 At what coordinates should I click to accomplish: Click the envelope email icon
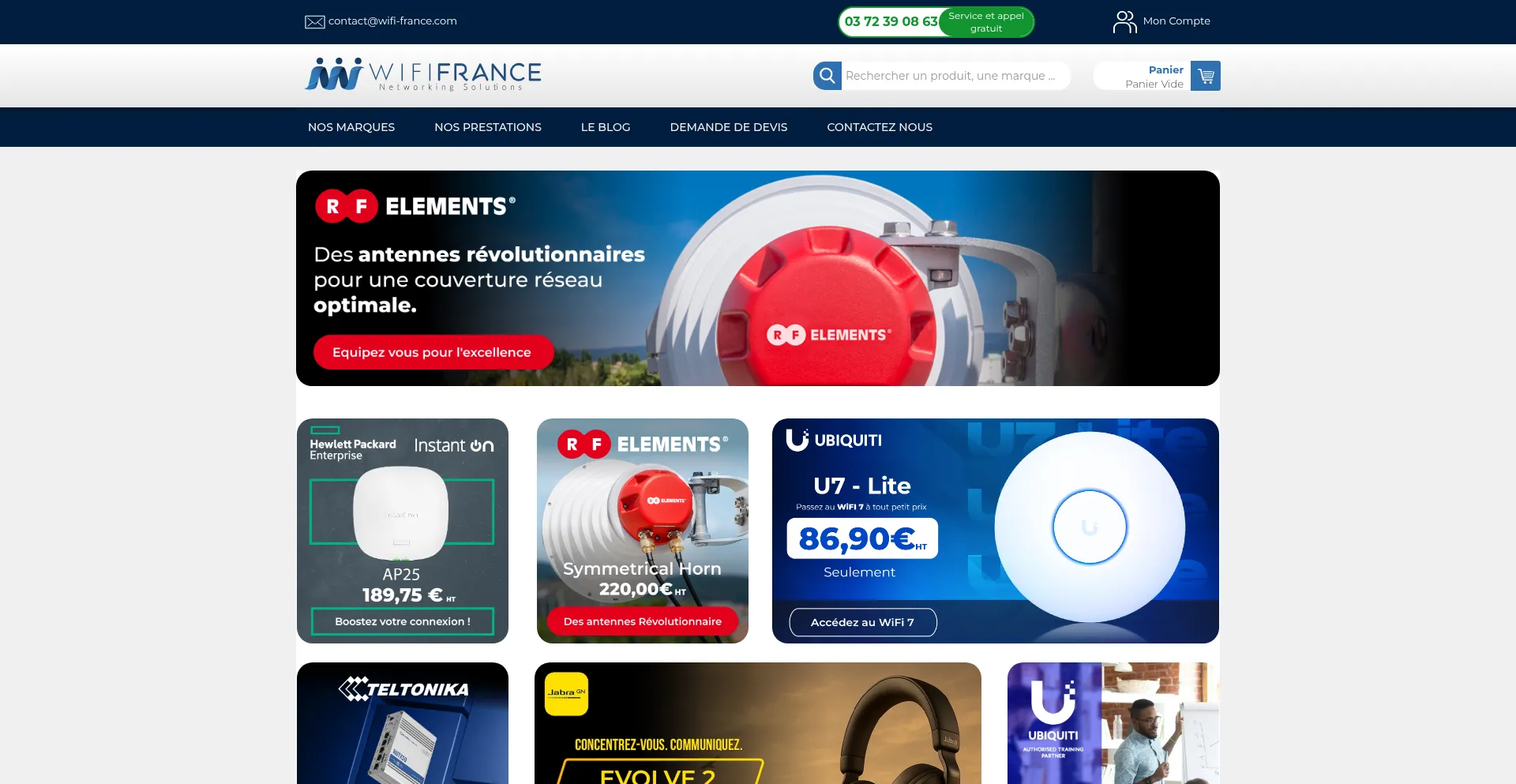tap(314, 22)
